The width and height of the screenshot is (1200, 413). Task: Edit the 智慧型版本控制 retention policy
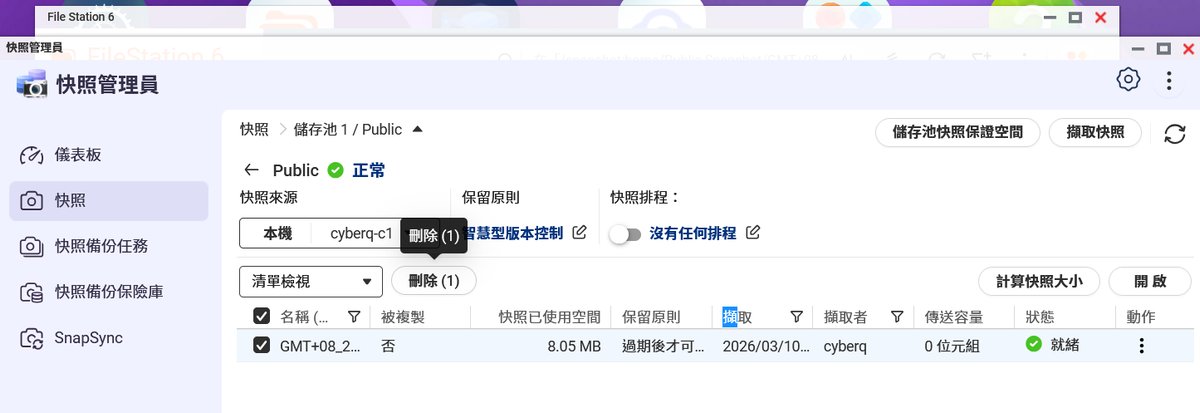[579, 233]
